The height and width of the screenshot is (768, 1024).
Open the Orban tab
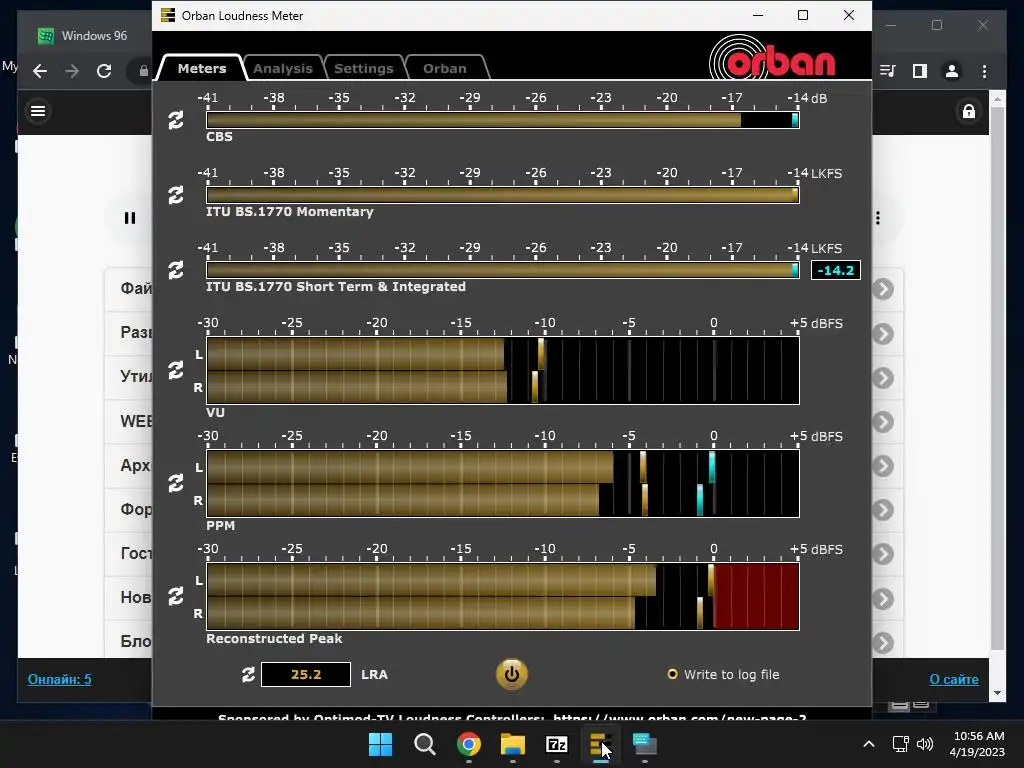(445, 68)
